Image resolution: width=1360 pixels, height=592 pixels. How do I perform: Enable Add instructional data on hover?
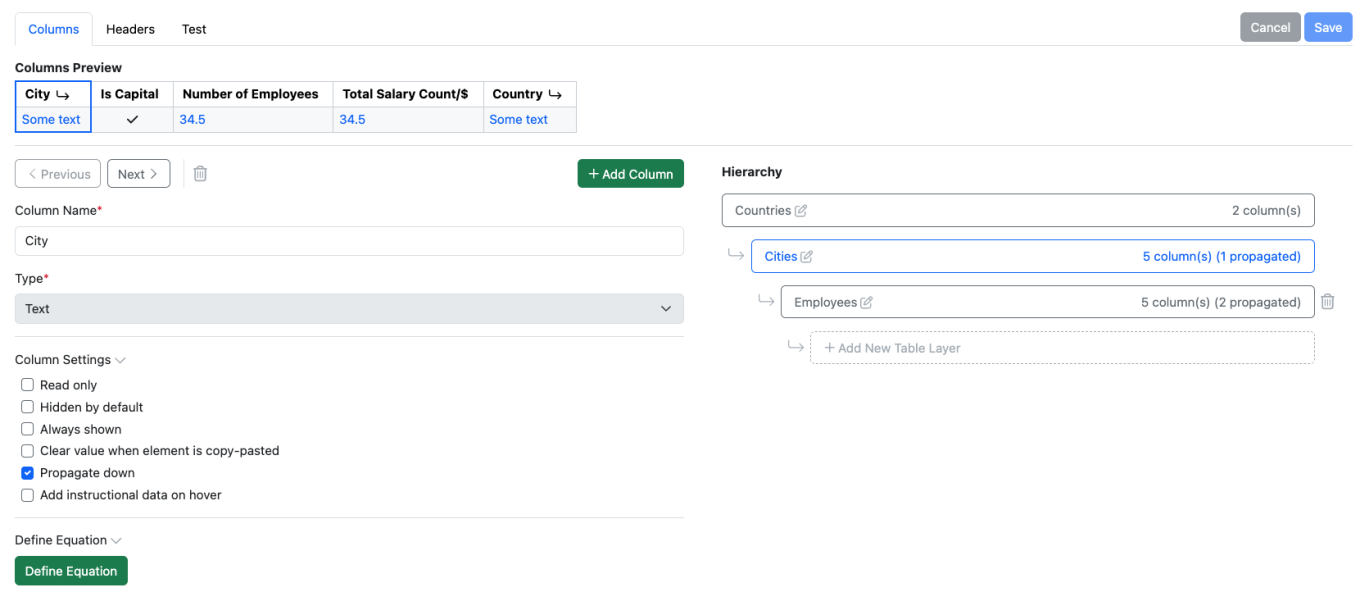pyautogui.click(x=28, y=495)
